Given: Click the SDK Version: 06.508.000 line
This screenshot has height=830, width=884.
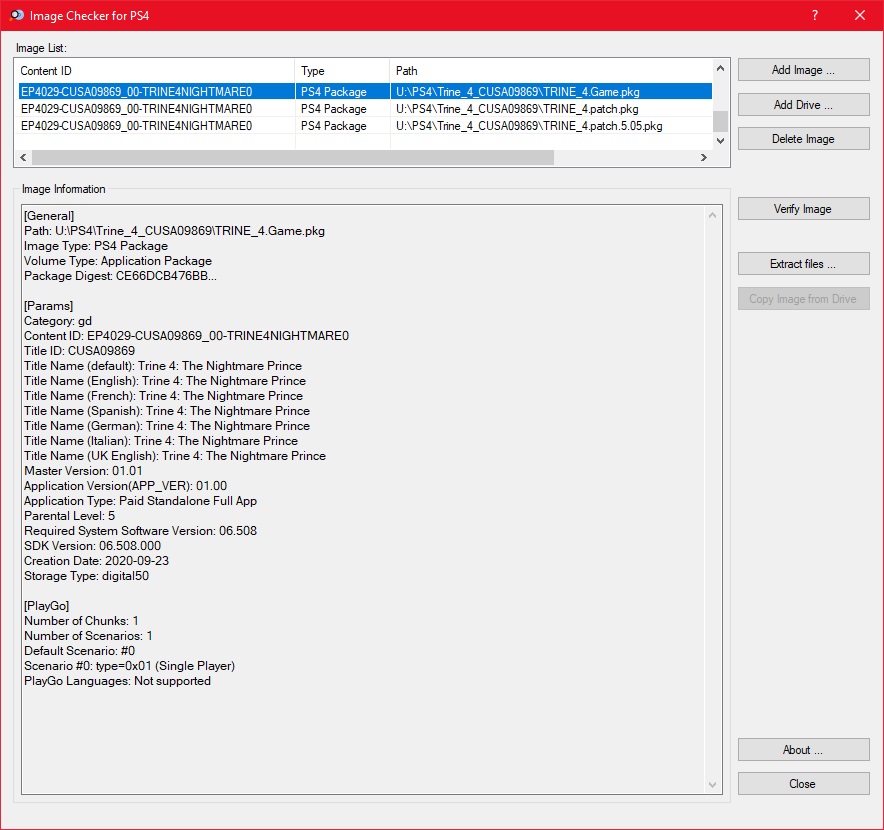Looking at the screenshot, I should coord(92,546).
